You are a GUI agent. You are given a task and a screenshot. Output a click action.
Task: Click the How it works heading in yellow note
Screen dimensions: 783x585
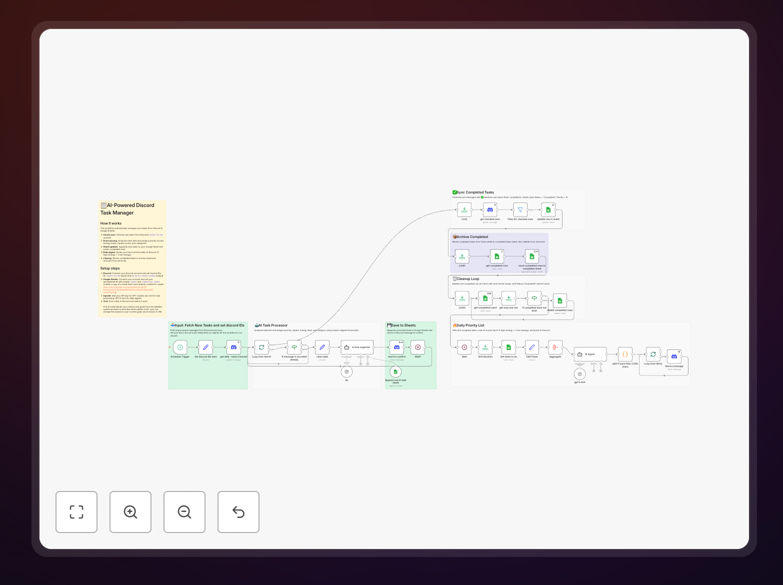(x=111, y=223)
